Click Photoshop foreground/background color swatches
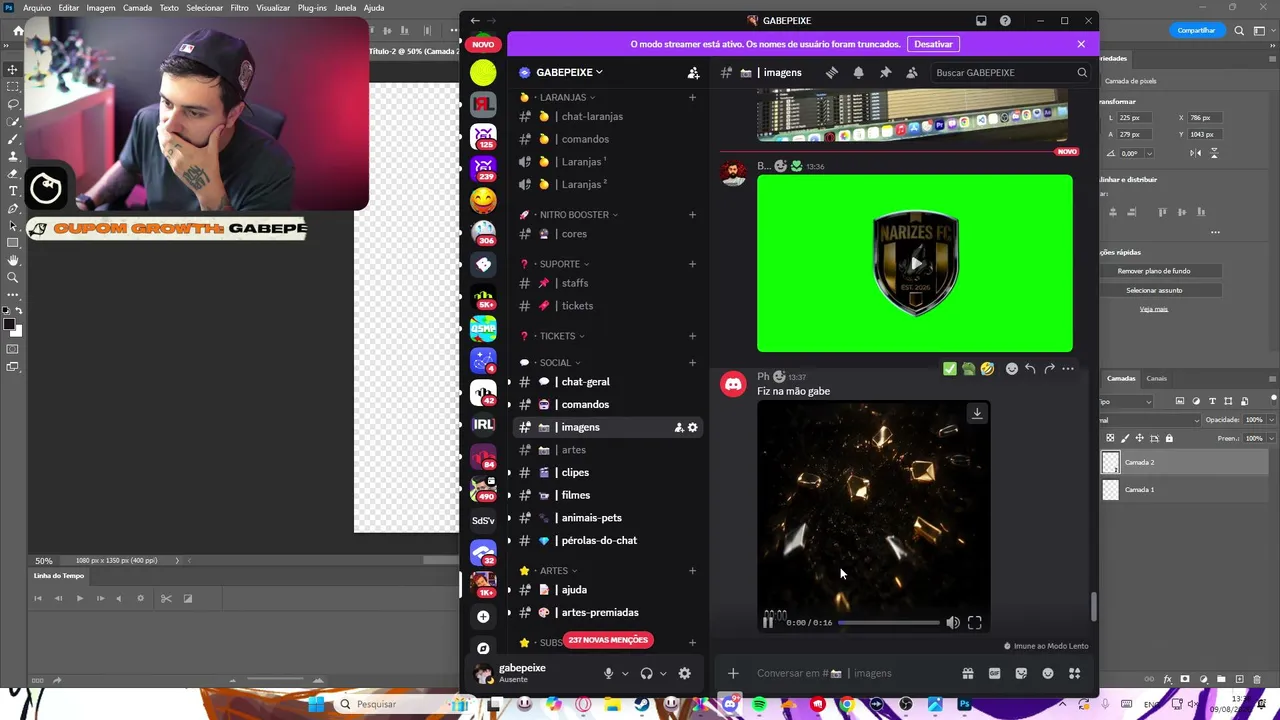The image size is (1280, 720). pos(11,327)
